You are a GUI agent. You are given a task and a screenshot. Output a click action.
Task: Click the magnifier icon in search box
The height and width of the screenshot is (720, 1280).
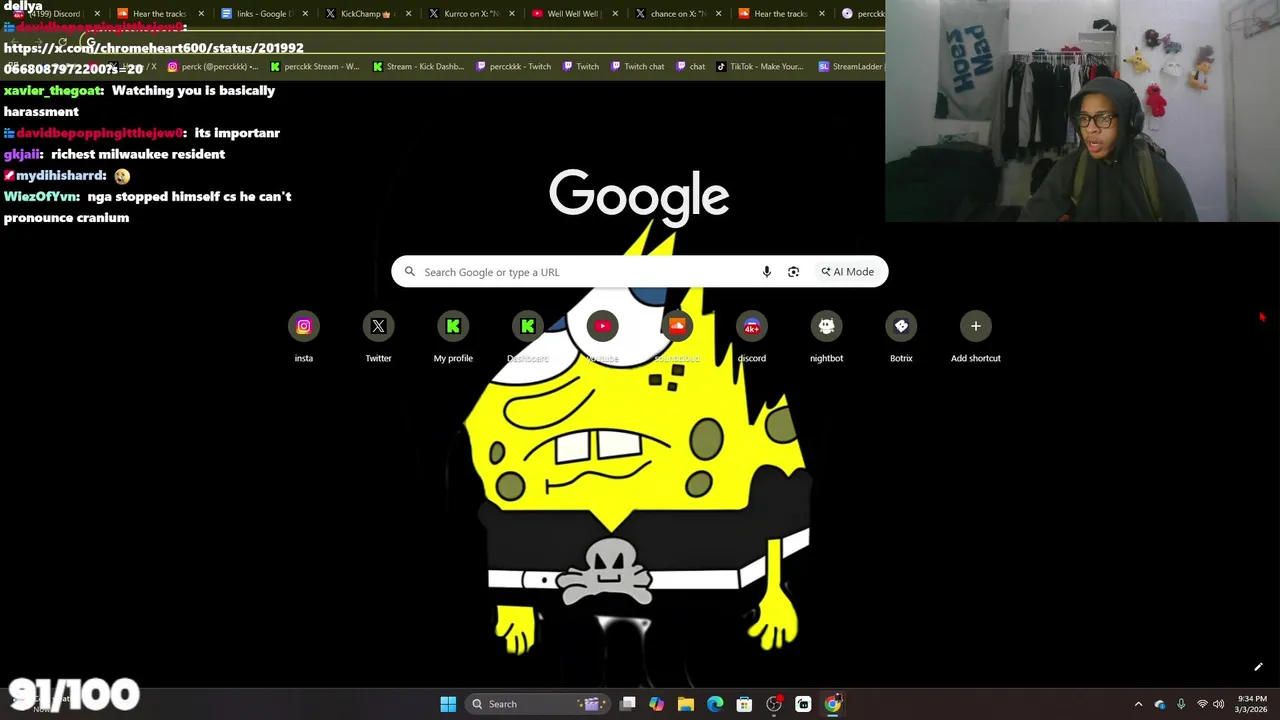[x=410, y=272]
